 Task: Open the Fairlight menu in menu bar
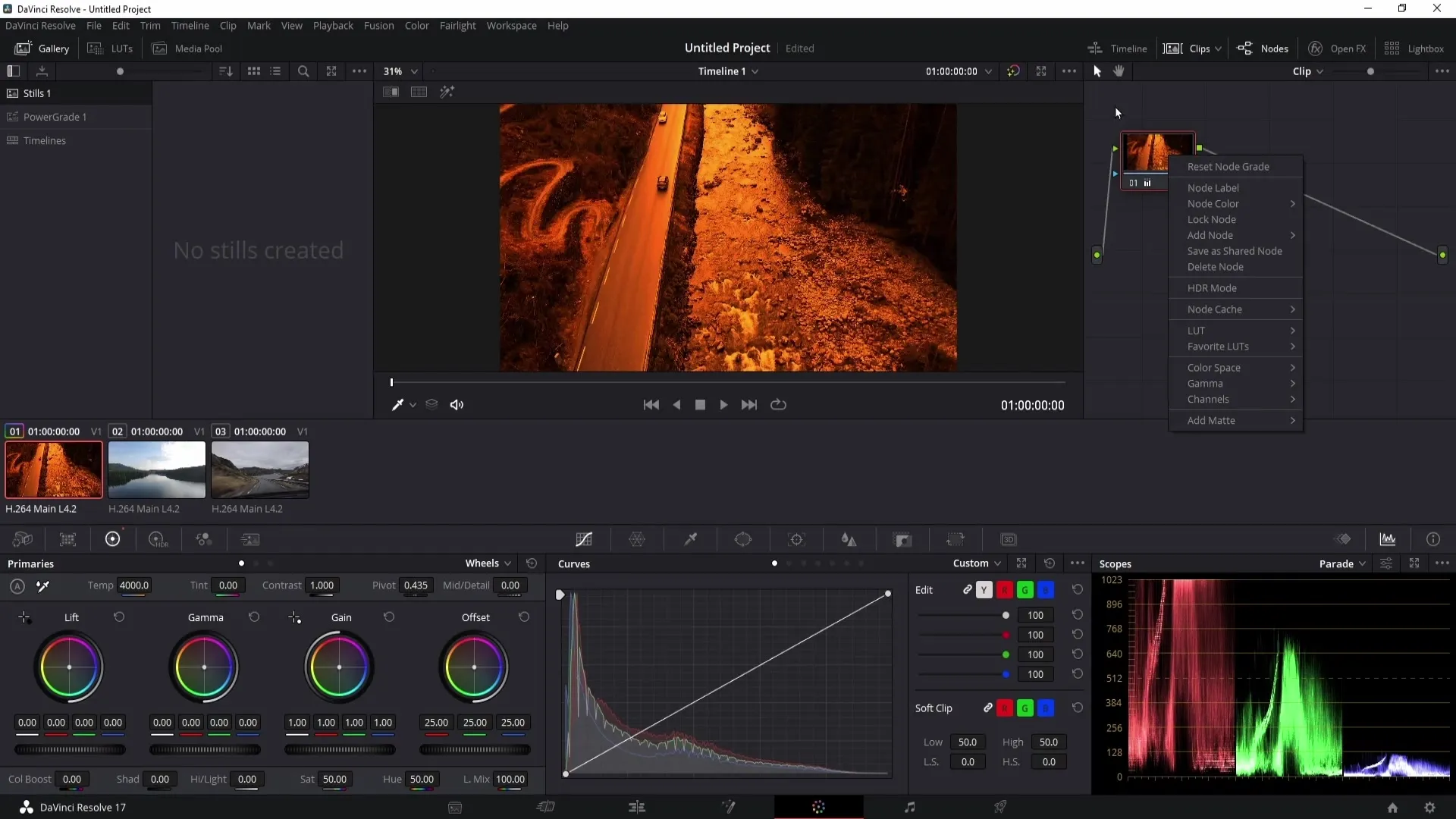click(x=457, y=26)
